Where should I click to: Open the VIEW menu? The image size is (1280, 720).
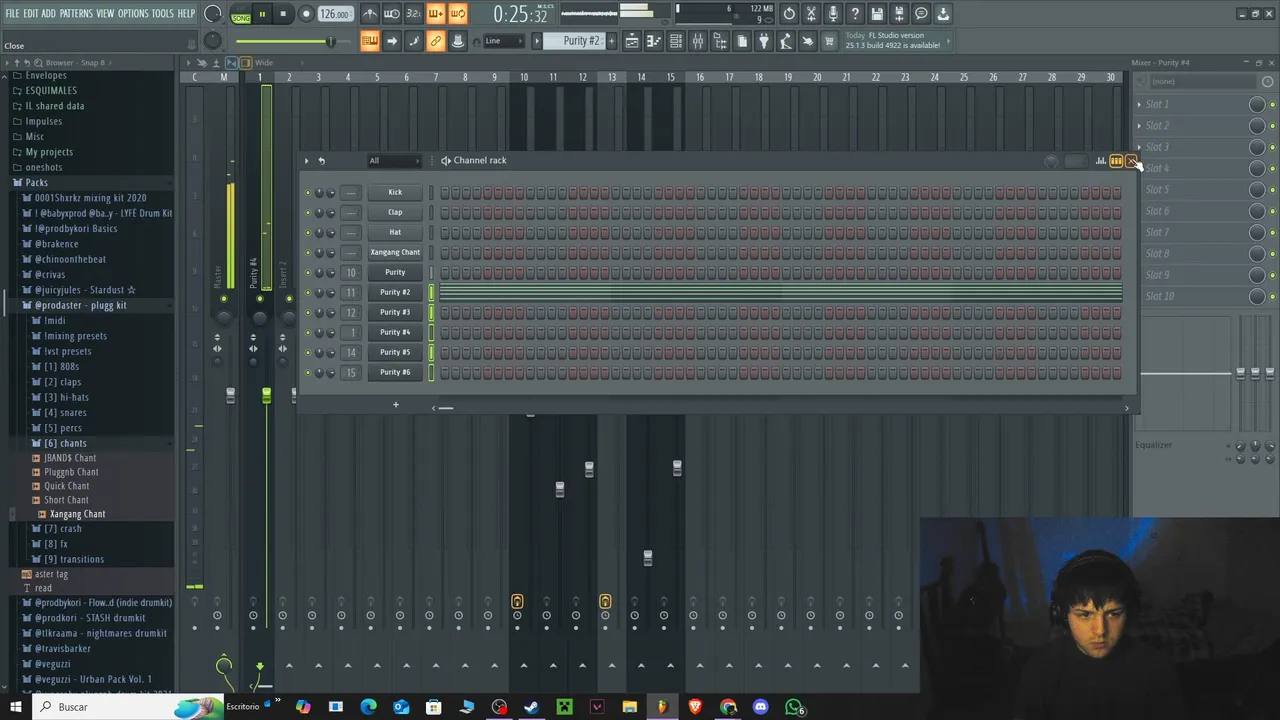click(105, 14)
